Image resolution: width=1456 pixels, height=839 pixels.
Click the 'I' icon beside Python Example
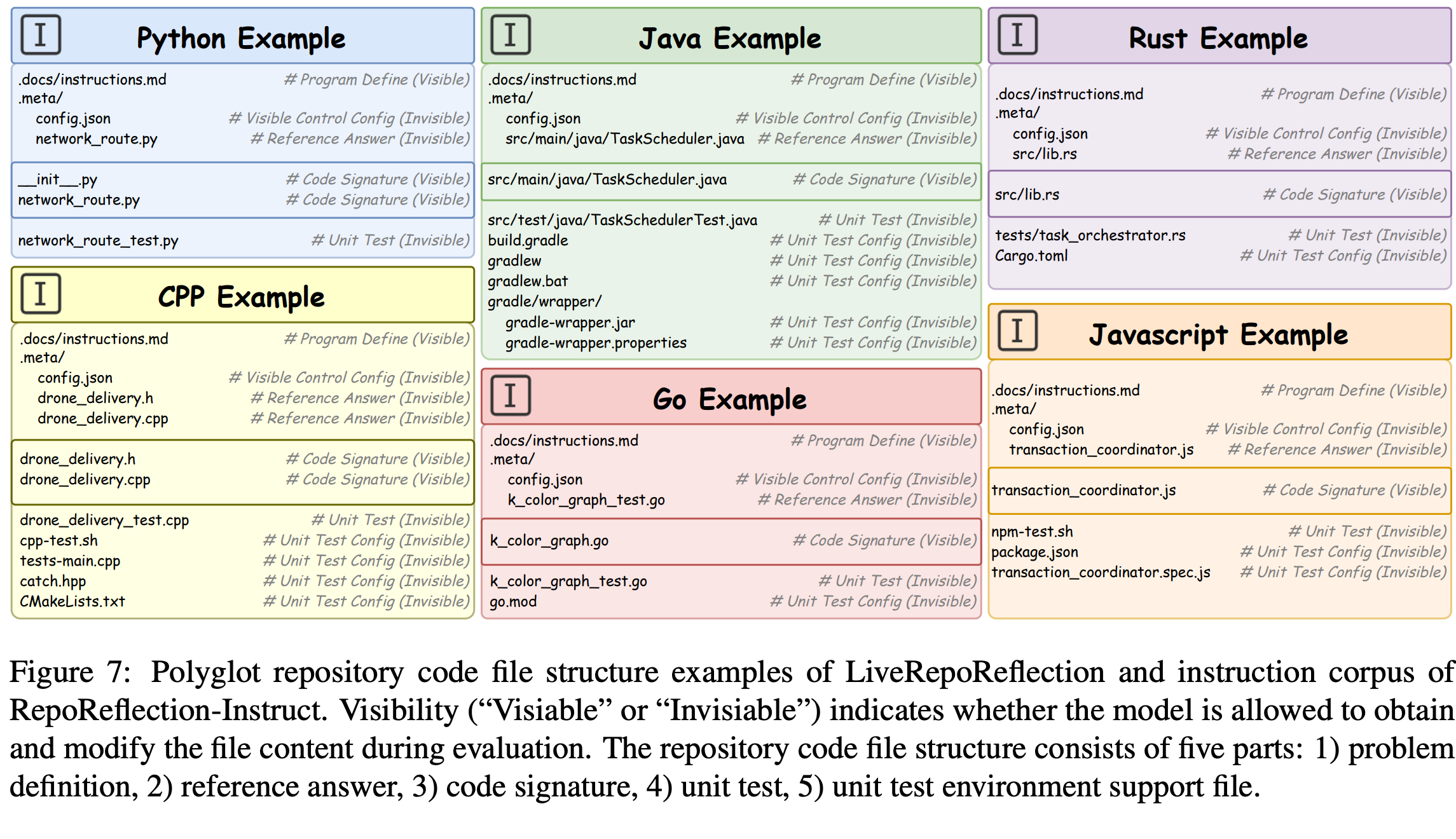(x=41, y=35)
